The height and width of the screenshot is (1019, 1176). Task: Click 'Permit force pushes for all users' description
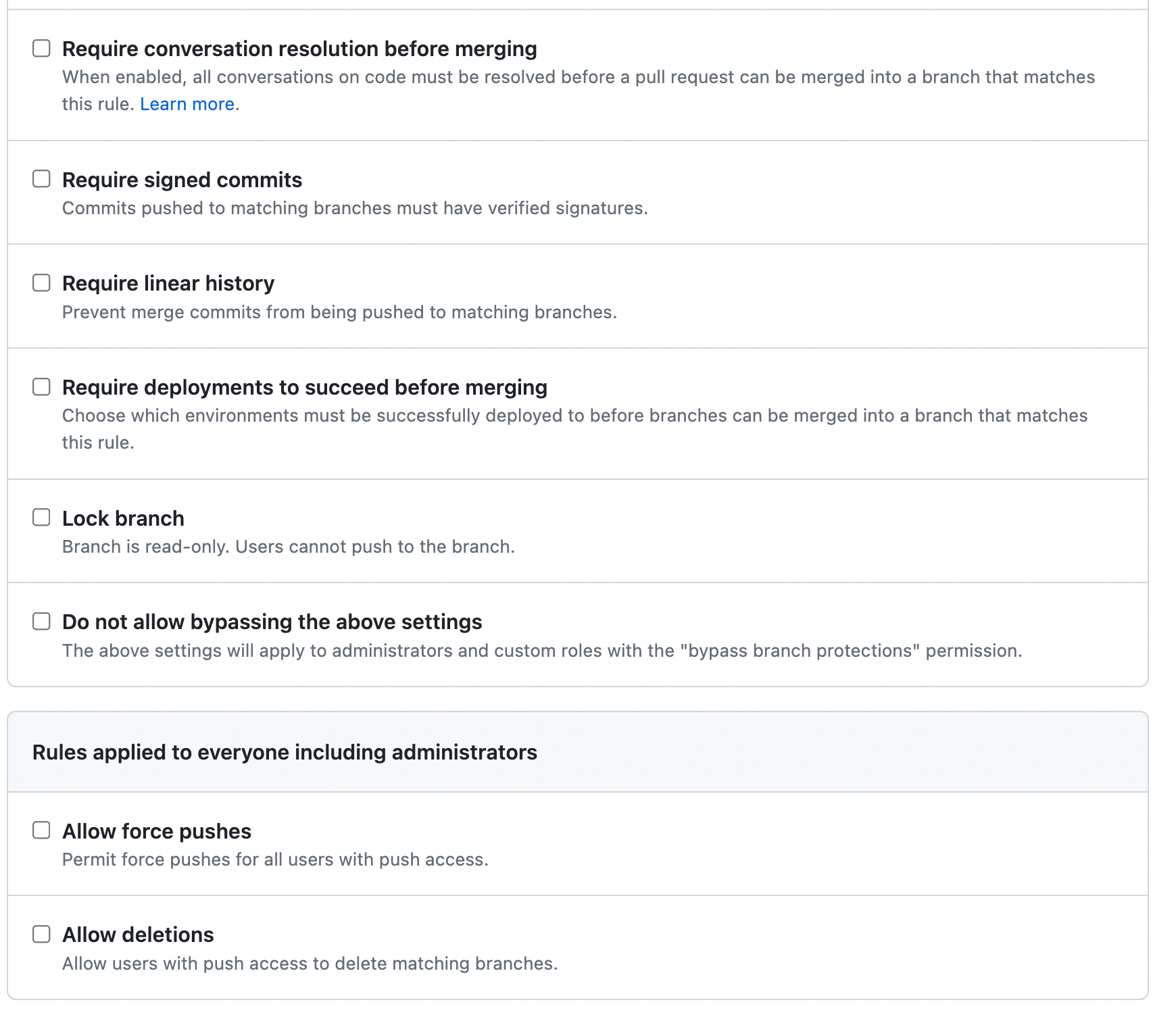click(x=275, y=860)
